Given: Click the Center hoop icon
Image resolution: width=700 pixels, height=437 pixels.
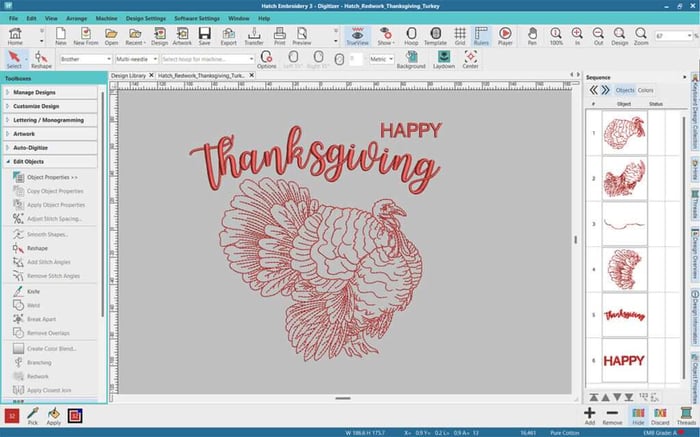Looking at the screenshot, I should click(x=470, y=59).
